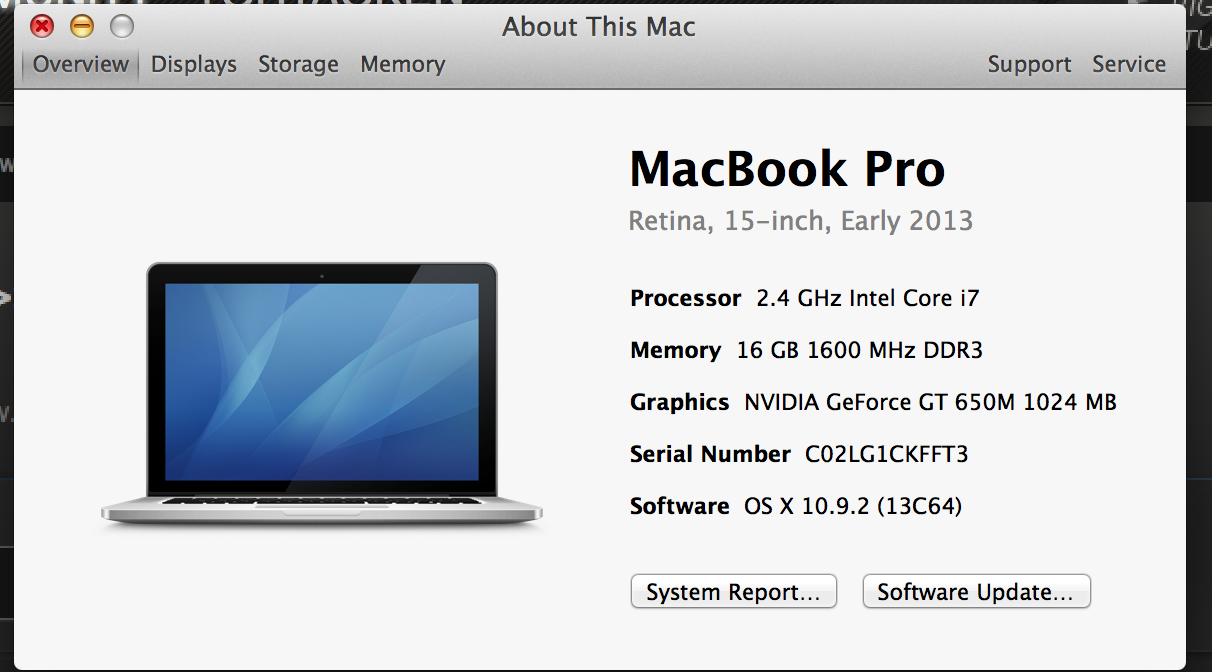Viewport: 1212px width, 672px height.
Task: Click the 16 GB 1600 MHz DDR3 text
Action: coord(859,351)
